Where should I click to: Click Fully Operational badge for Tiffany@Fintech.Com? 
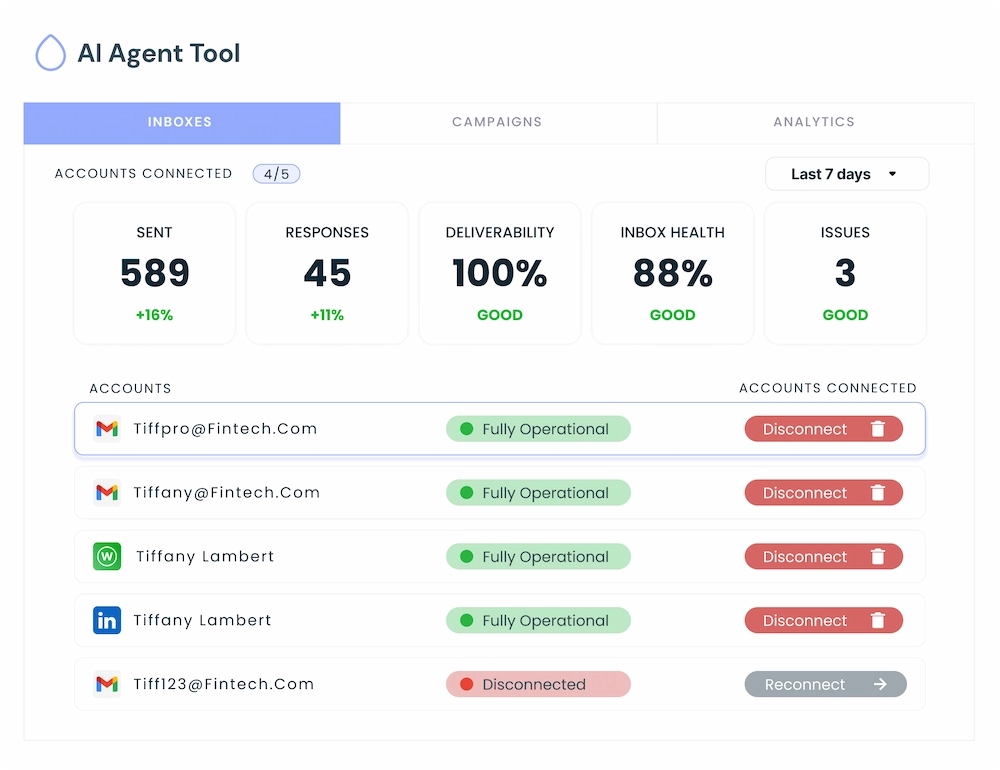pos(538,492)
